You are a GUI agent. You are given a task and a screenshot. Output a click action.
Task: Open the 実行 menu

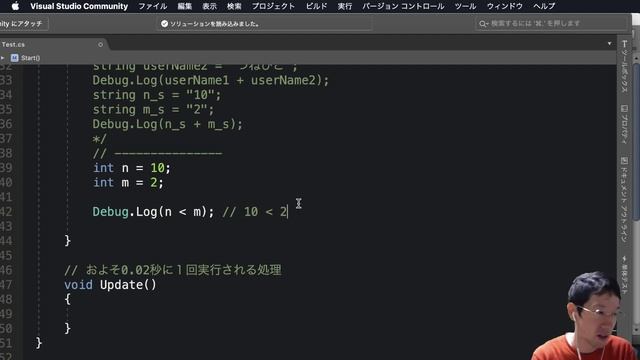click(344, 6)
